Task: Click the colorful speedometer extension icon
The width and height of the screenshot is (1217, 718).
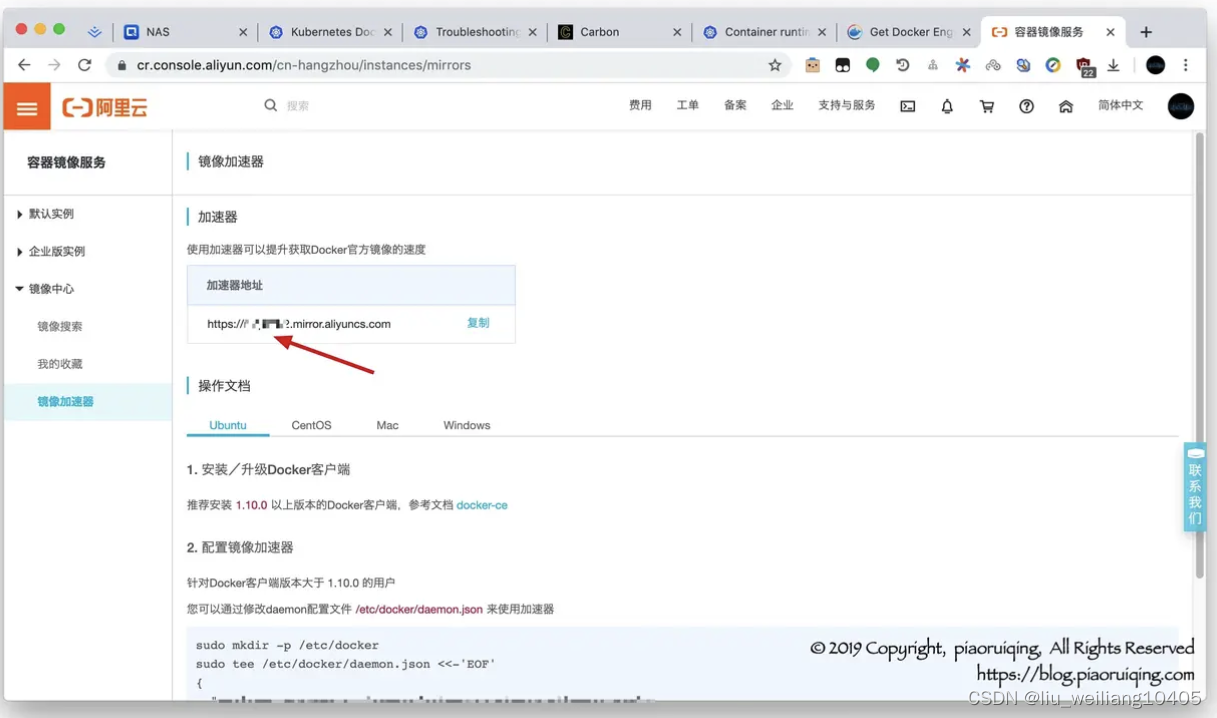Action: (1053, 65)
